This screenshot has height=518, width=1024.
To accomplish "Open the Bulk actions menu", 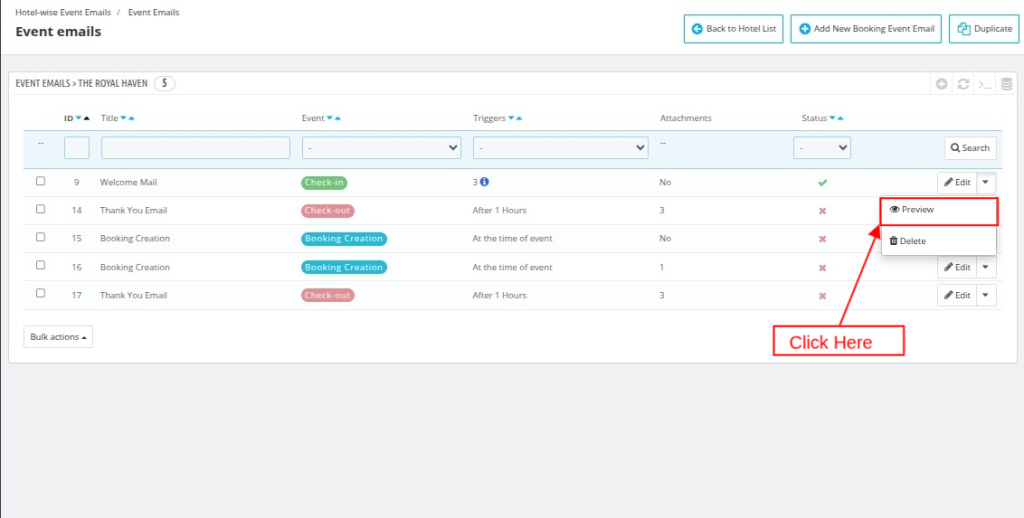I will tap(58, 337).
